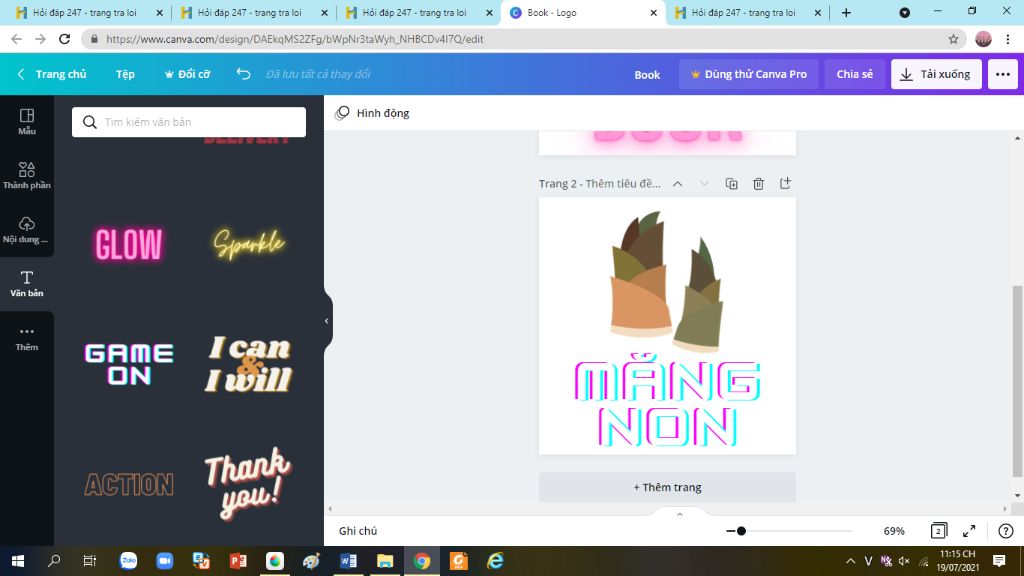This screenshot has width=1024, height=576.
Task: Add the GAME ON text style
Action: [129, 364]
